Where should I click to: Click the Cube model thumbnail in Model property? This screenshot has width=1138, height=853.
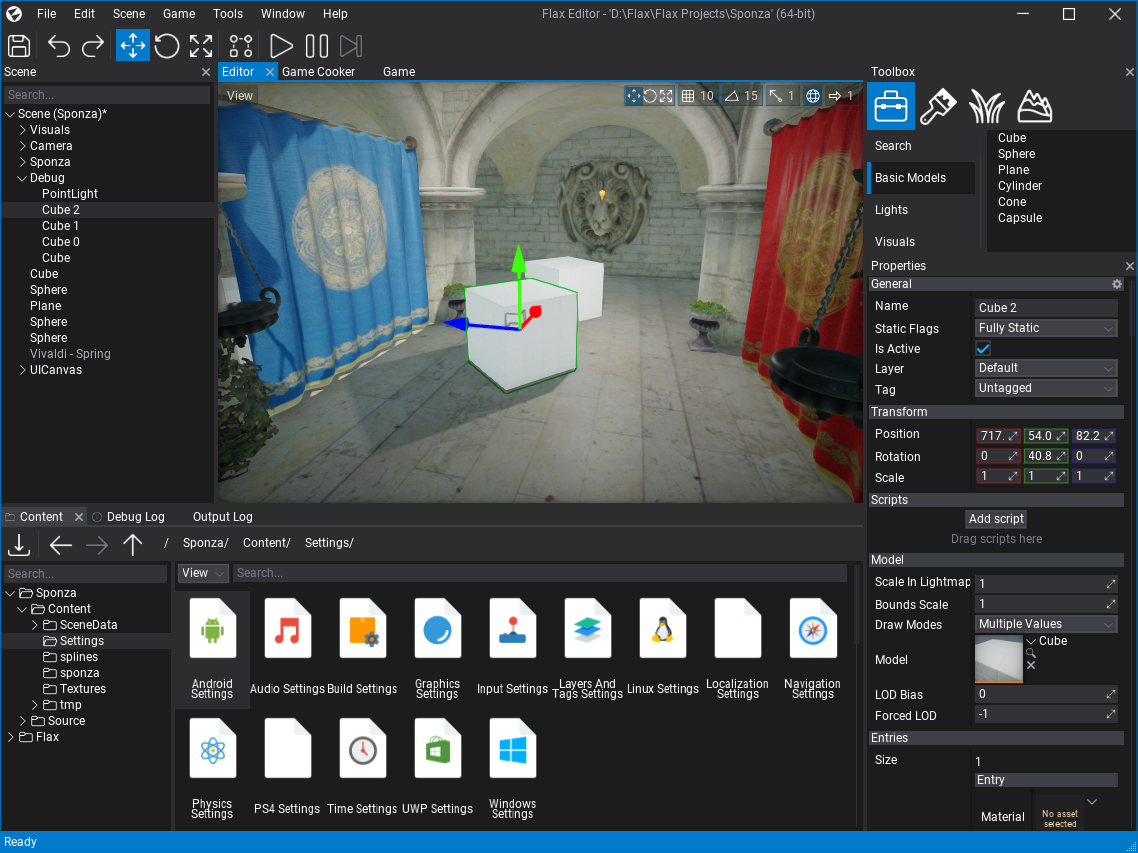[x=997, y=659]
